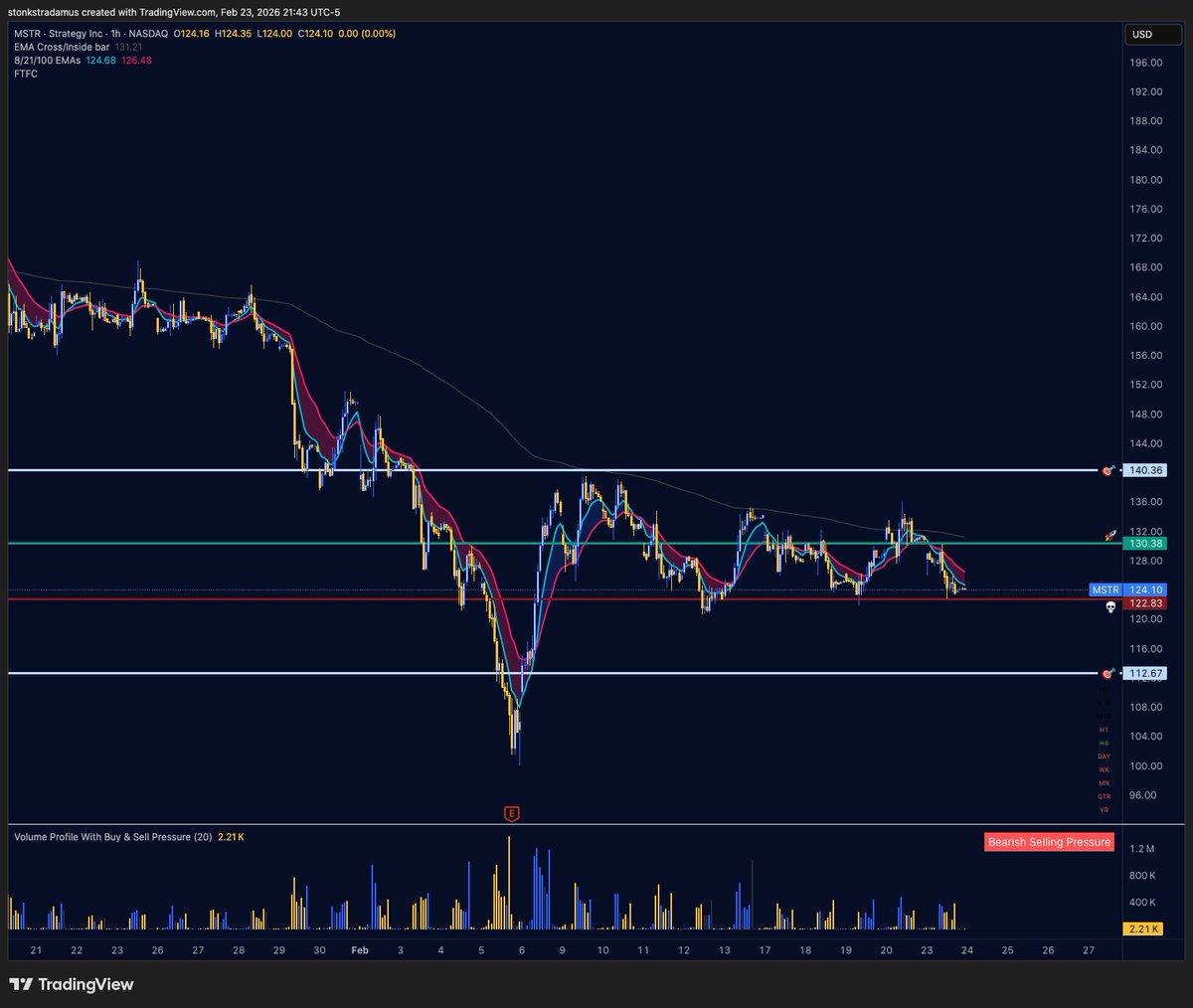The image size is (1193, 1008).
Task: Click the Feb label on the time axis
Action: click(360, 950)
